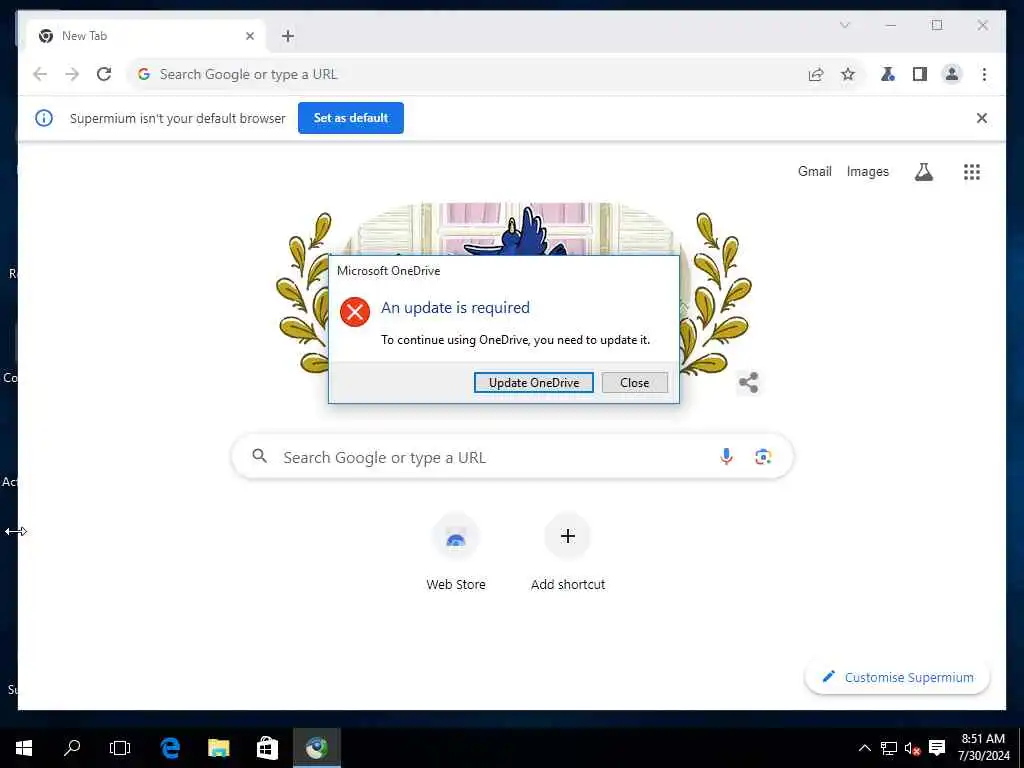1024x768 pixels.
Task: Open File Explorer from taskbar
Action: pyautogui.click(x=219, y=748)
